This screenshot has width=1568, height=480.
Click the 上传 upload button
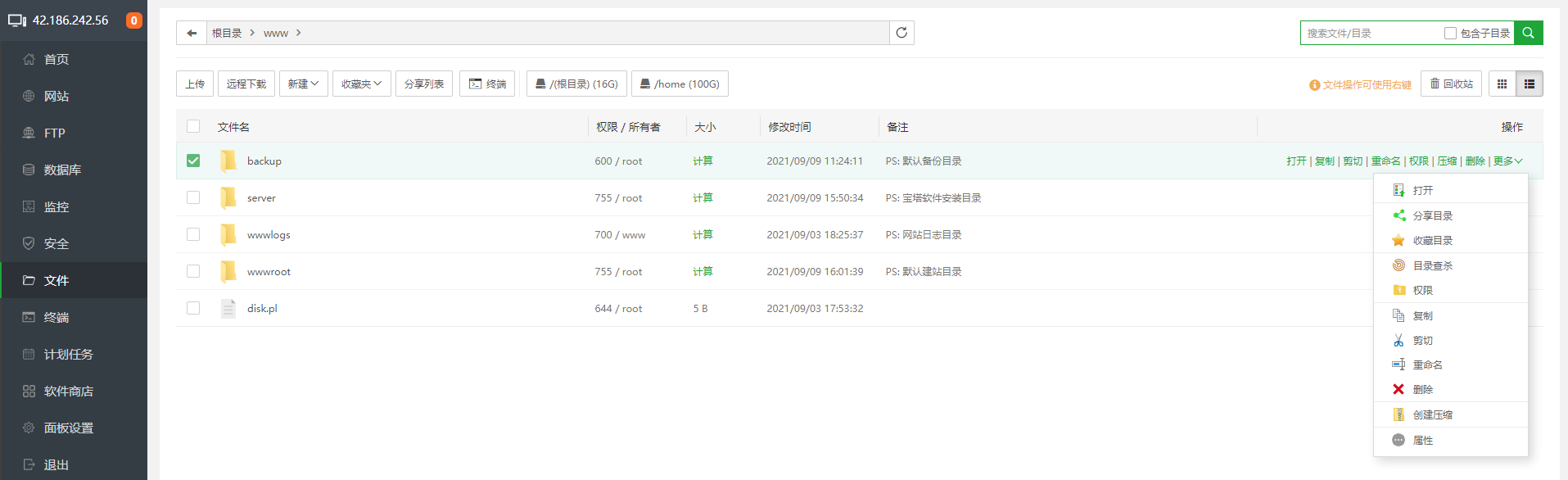(195, 84)
